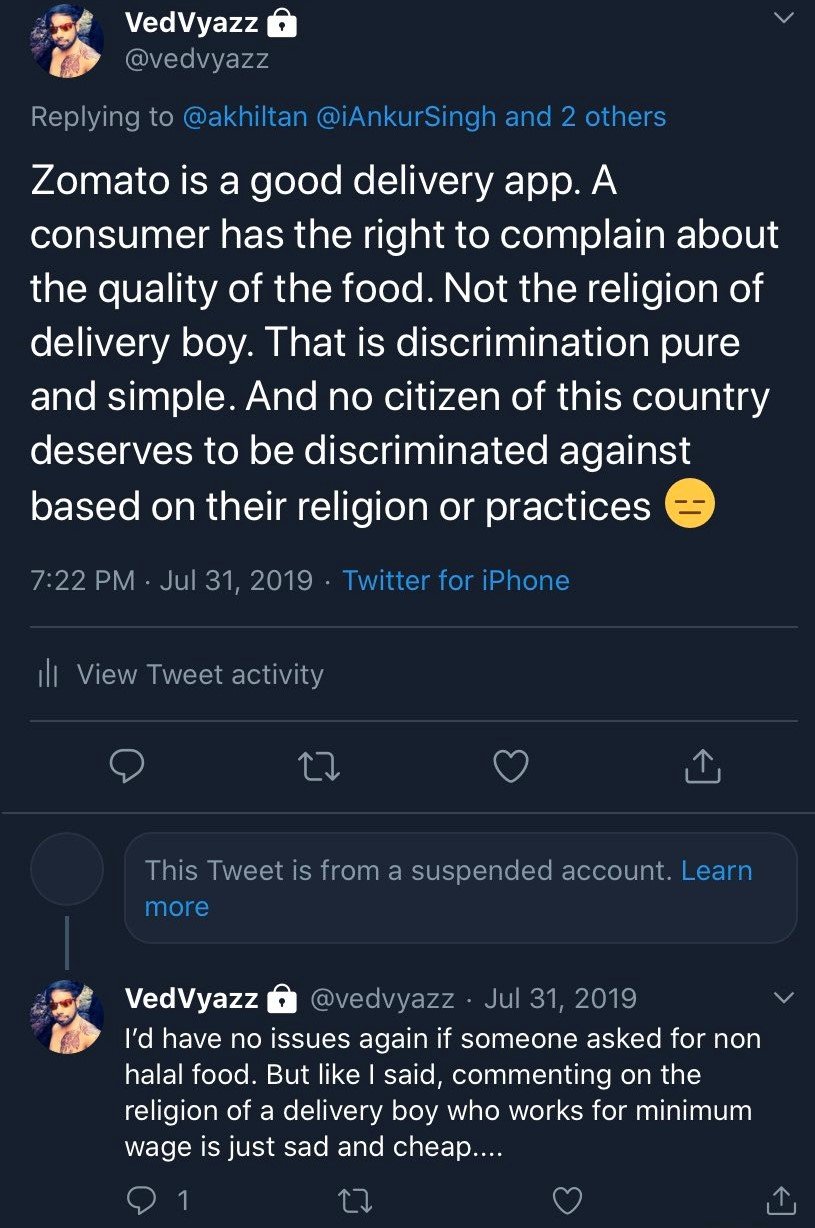Retweet the main Zomato tweet

(320, 766)
